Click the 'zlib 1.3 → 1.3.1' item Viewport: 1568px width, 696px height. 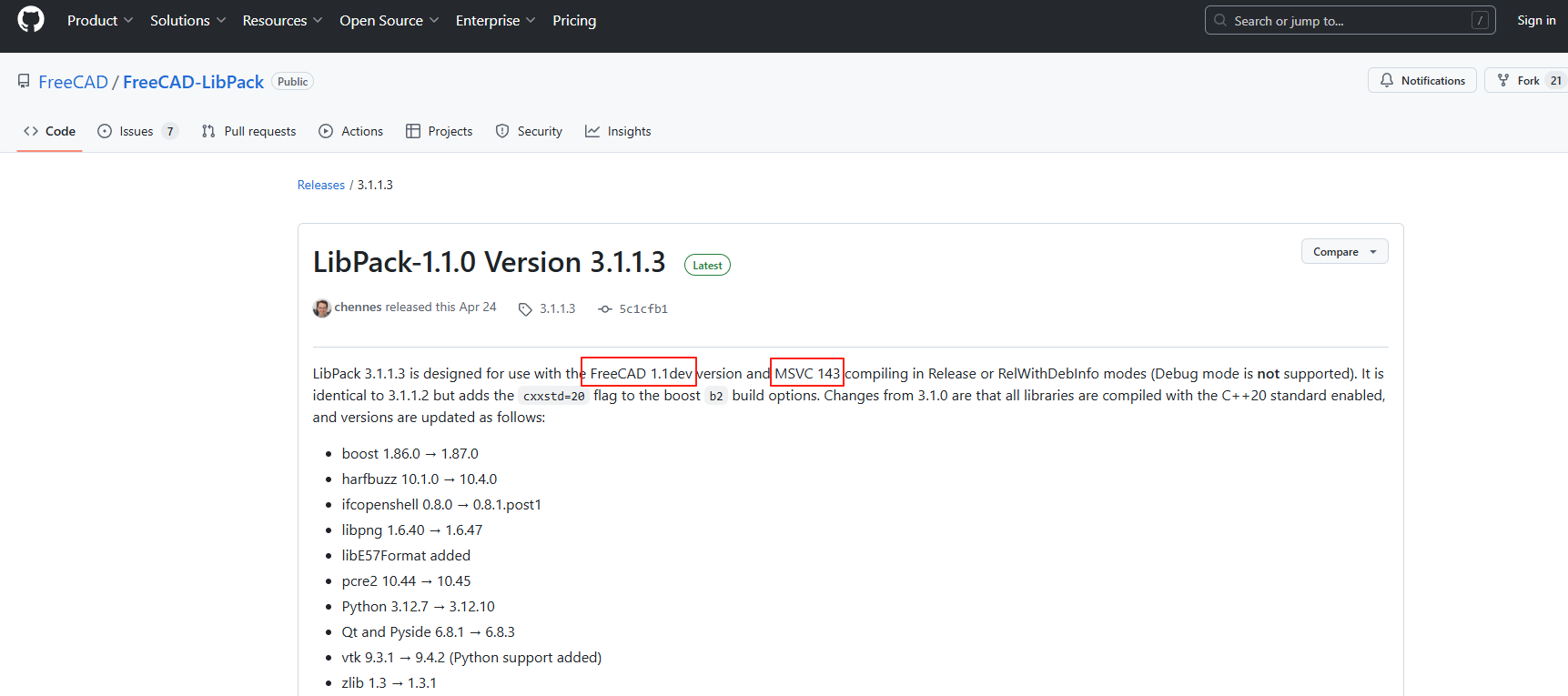389,682
